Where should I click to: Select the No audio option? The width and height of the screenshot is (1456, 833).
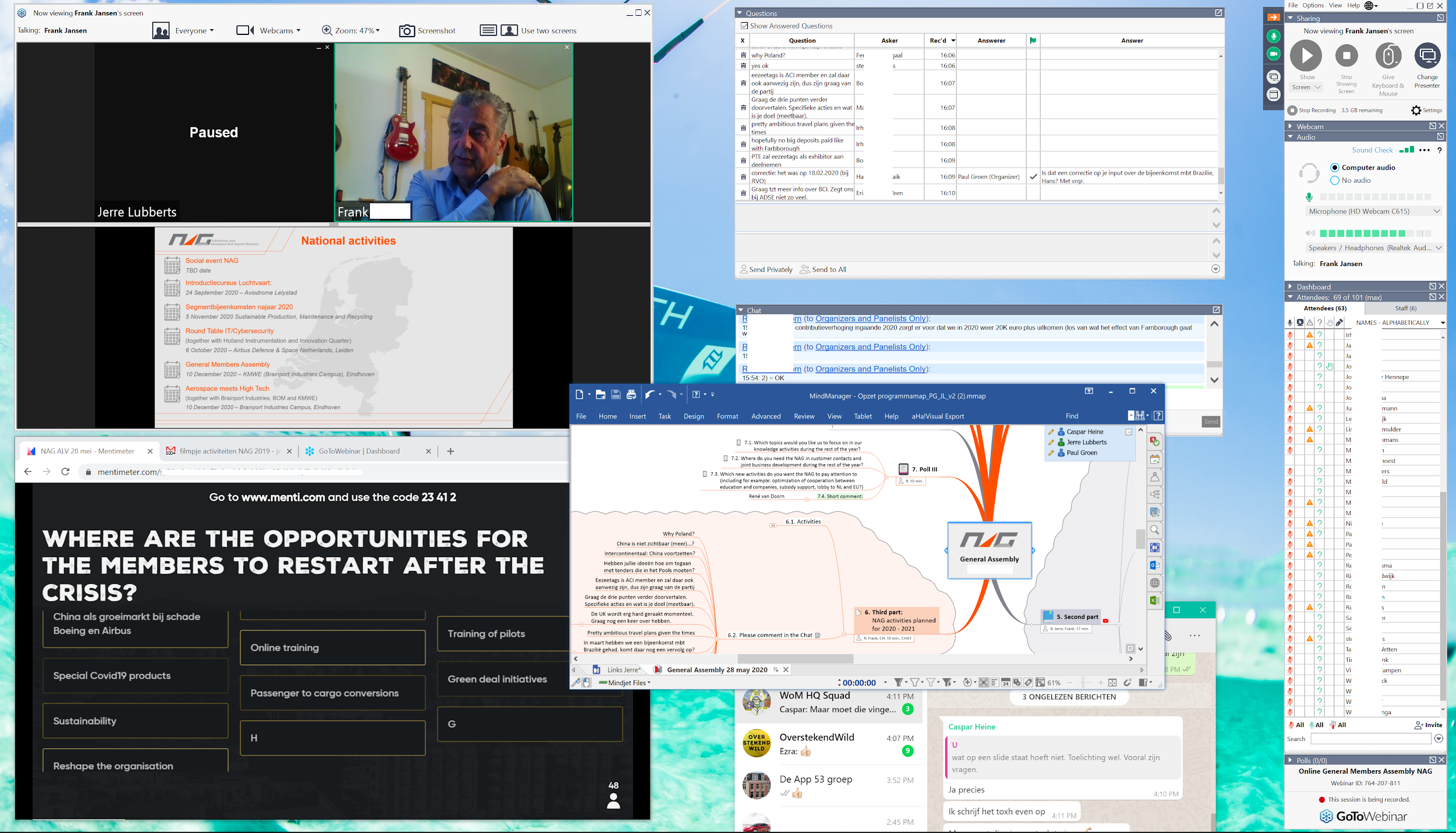[x=1335, y=180]
